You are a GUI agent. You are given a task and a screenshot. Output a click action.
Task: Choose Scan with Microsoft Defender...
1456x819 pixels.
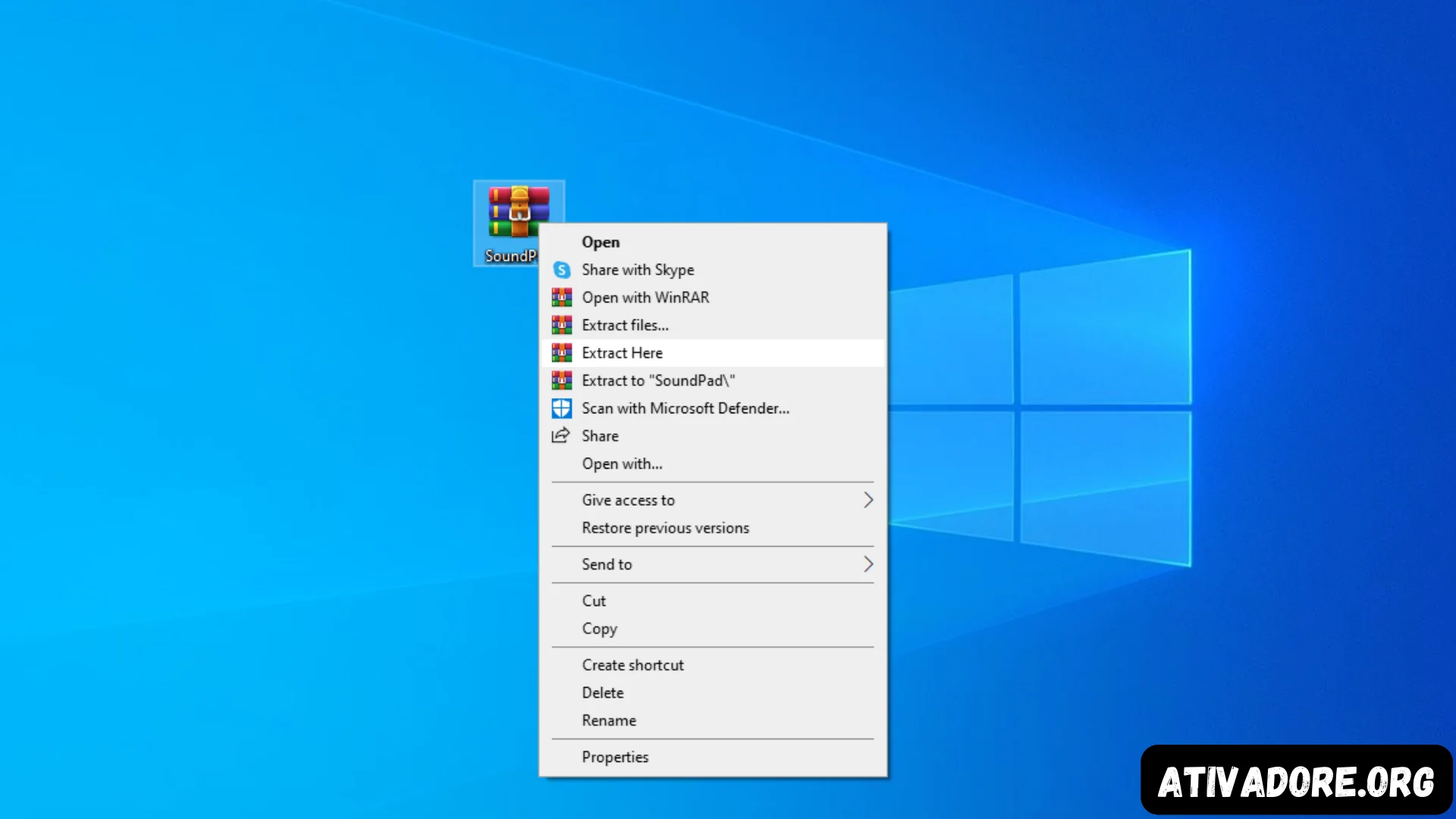click(713, 408)
